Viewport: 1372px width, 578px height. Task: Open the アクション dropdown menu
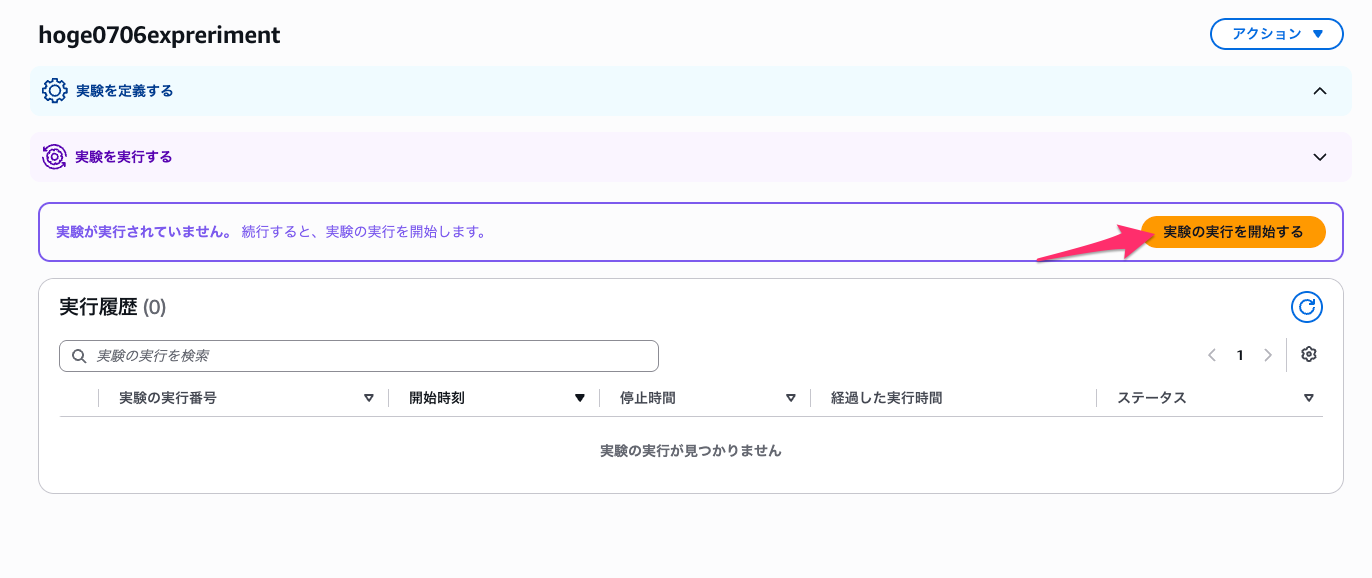pyautogui.click(x=1275, y=34)
